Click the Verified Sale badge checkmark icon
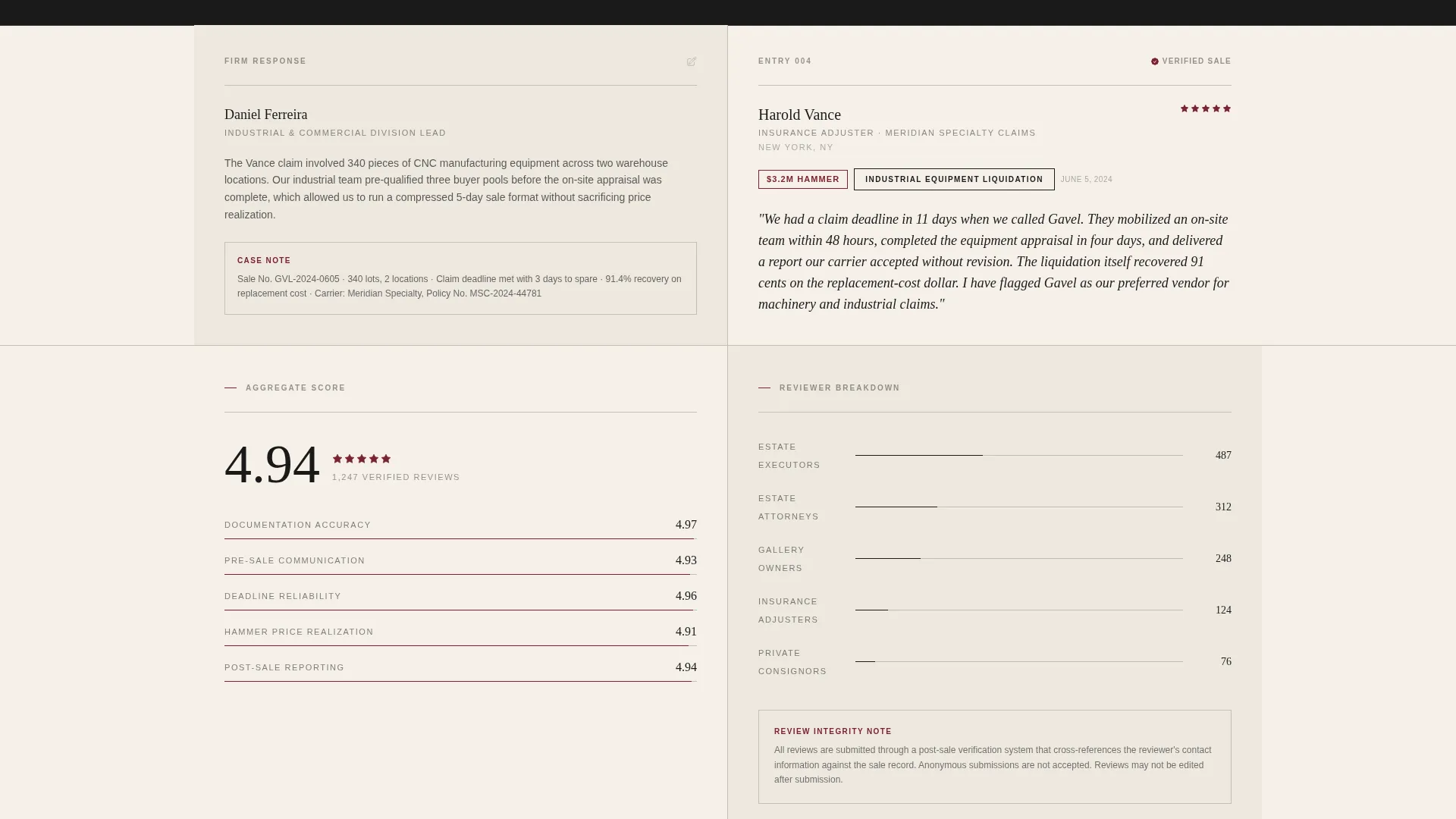The image size is (1456, 819). [1155, 61]
